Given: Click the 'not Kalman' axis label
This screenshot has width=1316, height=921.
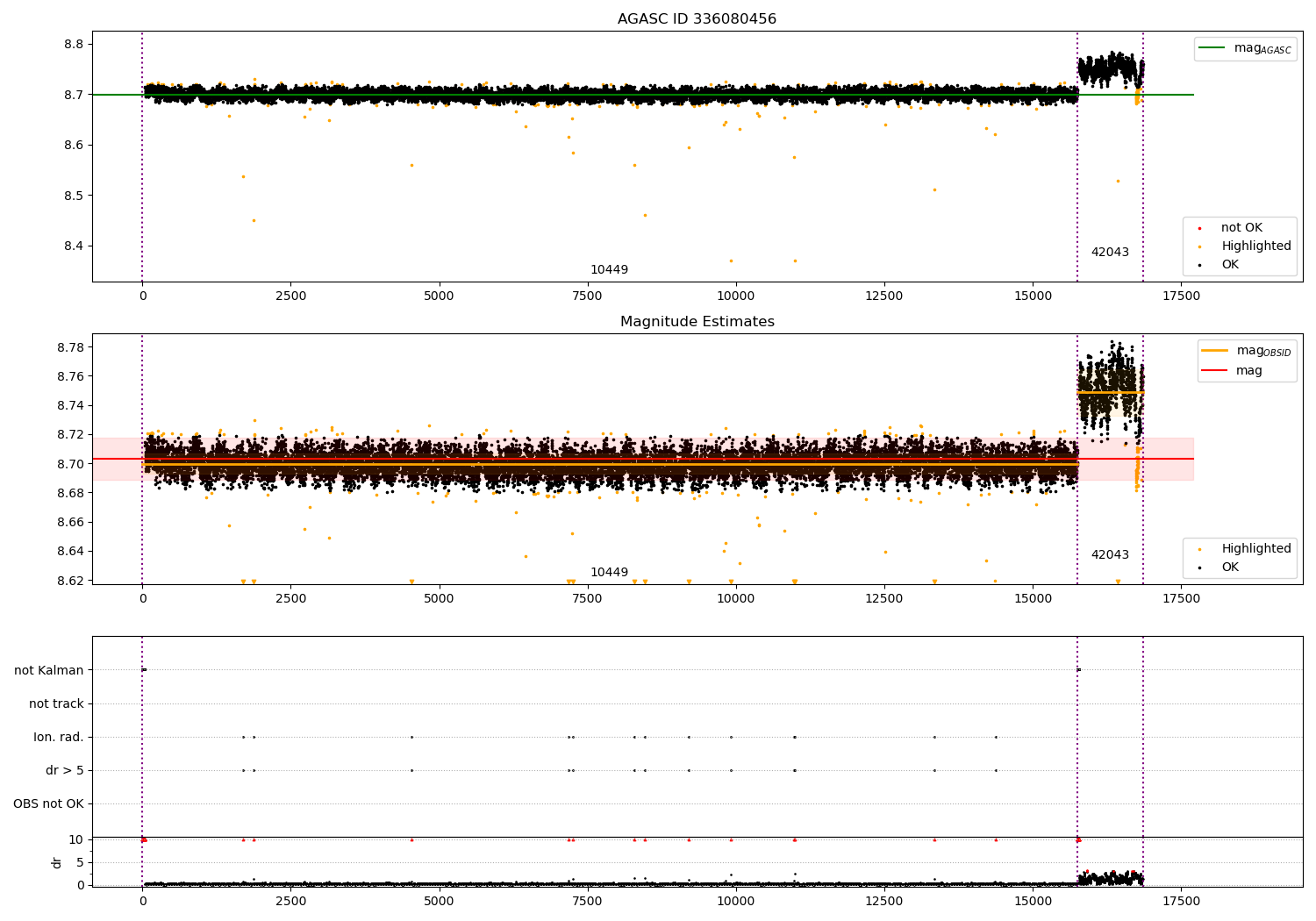Looking at the screenshot, I should [49, 671].
